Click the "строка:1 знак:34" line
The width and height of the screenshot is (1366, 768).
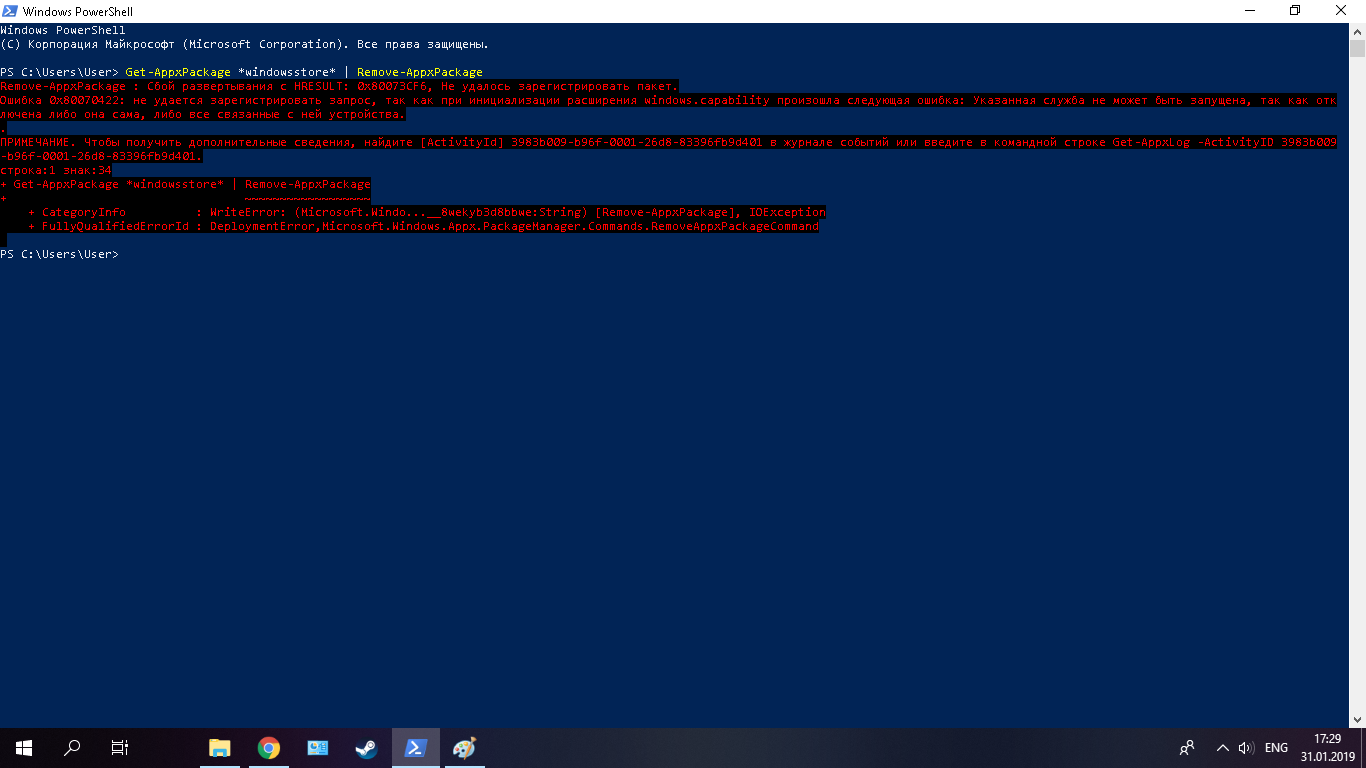tap(56, 170)
